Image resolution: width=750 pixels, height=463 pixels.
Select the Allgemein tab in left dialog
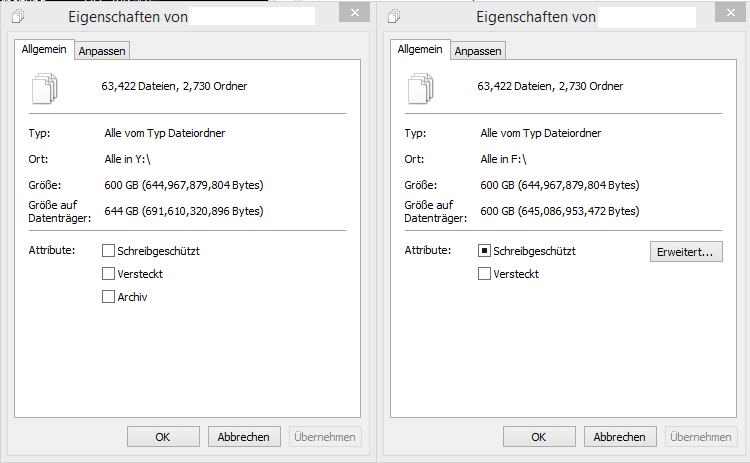[44, 49]
